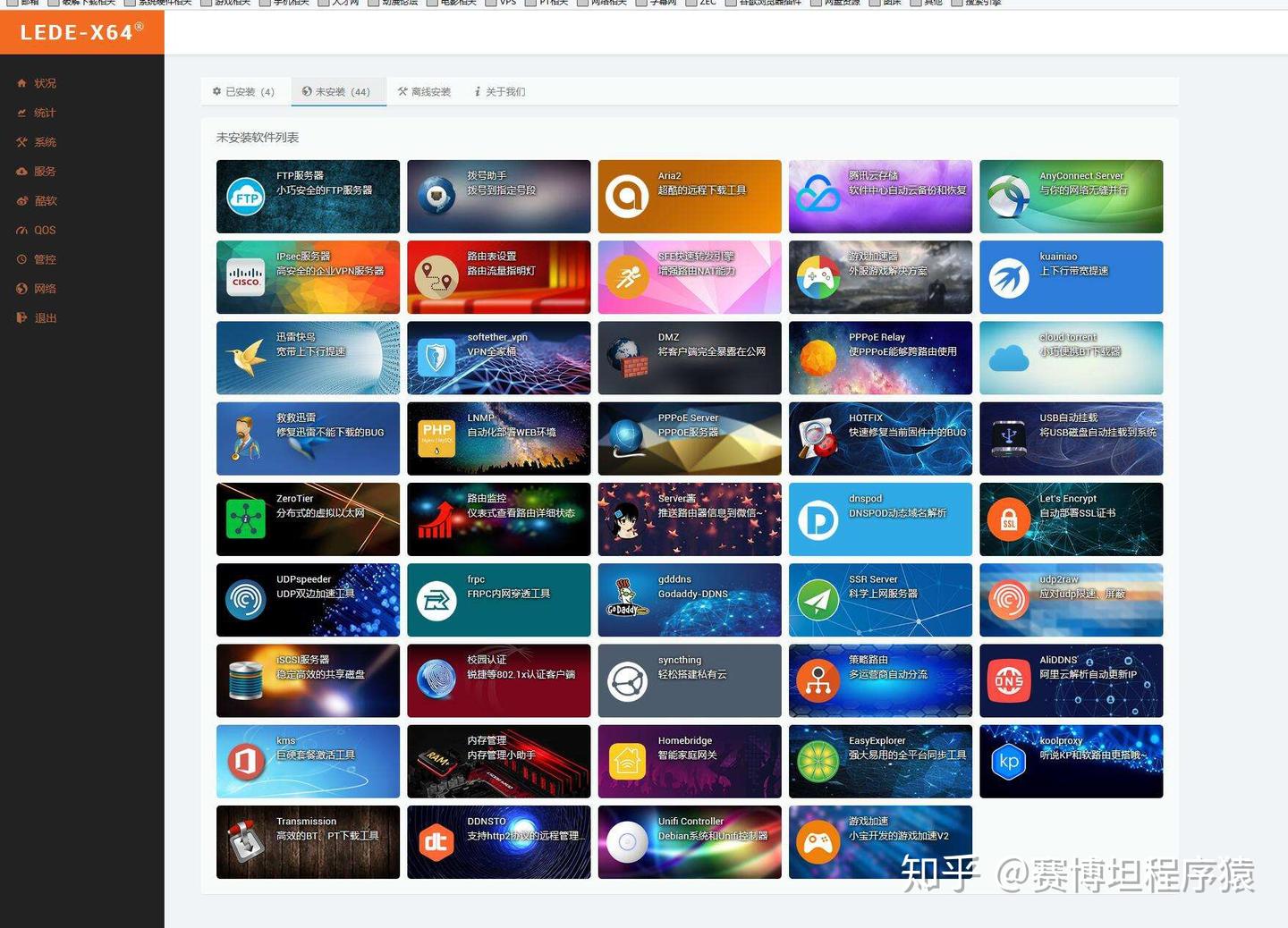The width and height of the screenshot is (1288, 928).
Task: Open the AliDDNS resolver icon
Action: point(1010,680)
